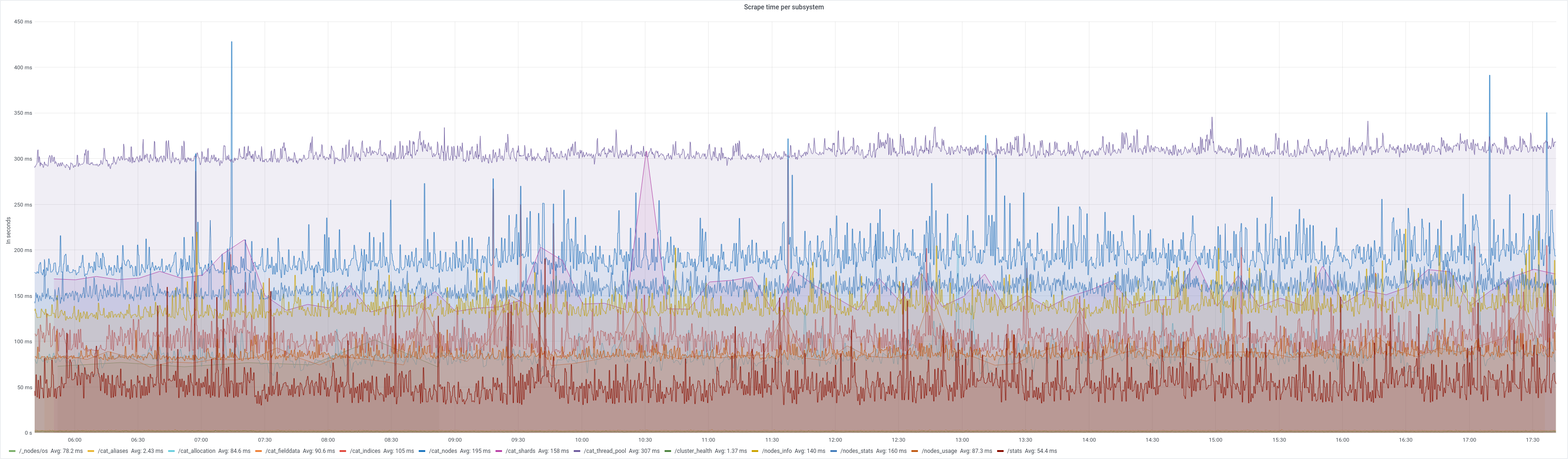Click the 10:30 time axis label

pyautogui.click(x=644, y=439)
